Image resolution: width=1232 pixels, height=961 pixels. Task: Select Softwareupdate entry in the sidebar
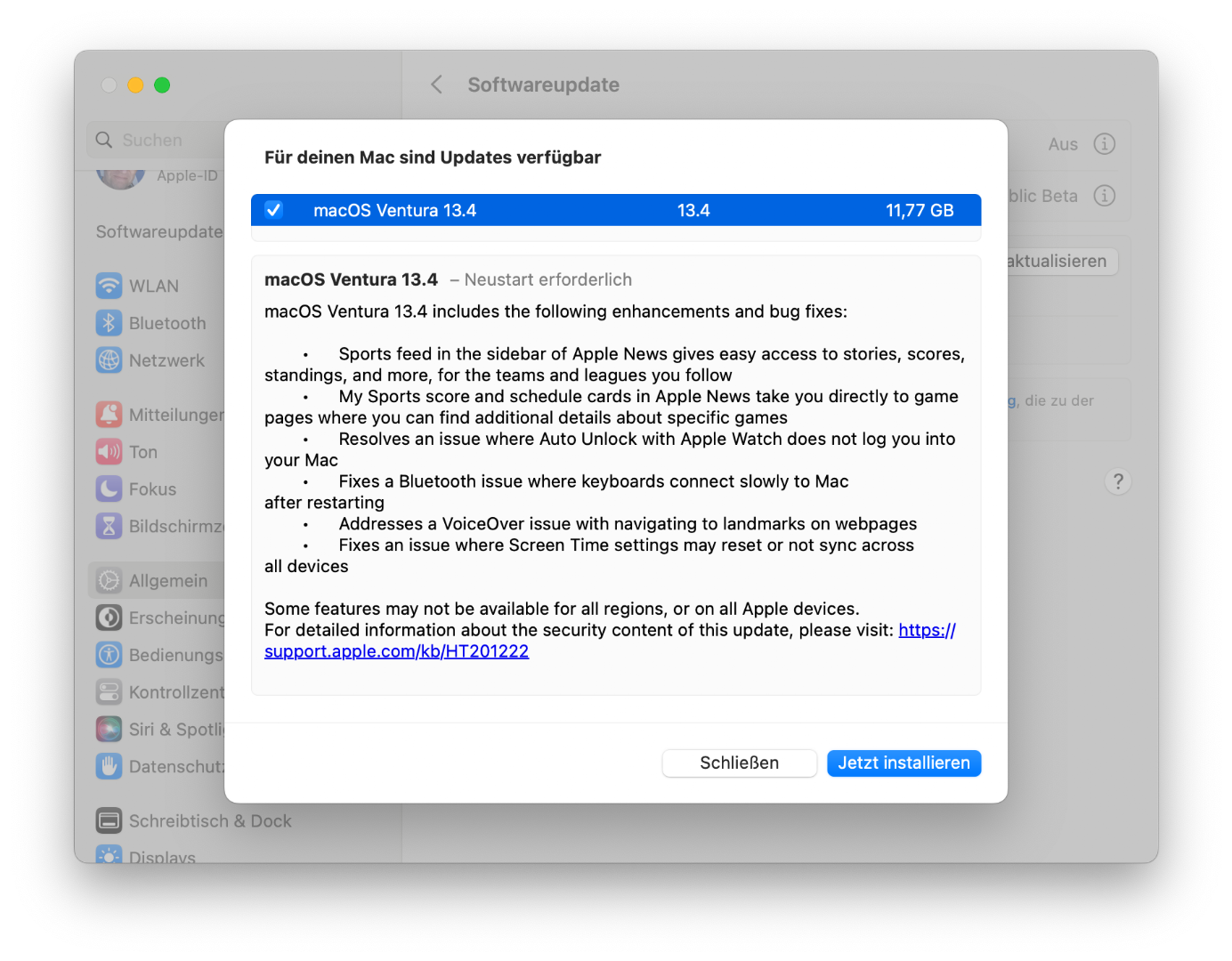[x=159, y=231]
